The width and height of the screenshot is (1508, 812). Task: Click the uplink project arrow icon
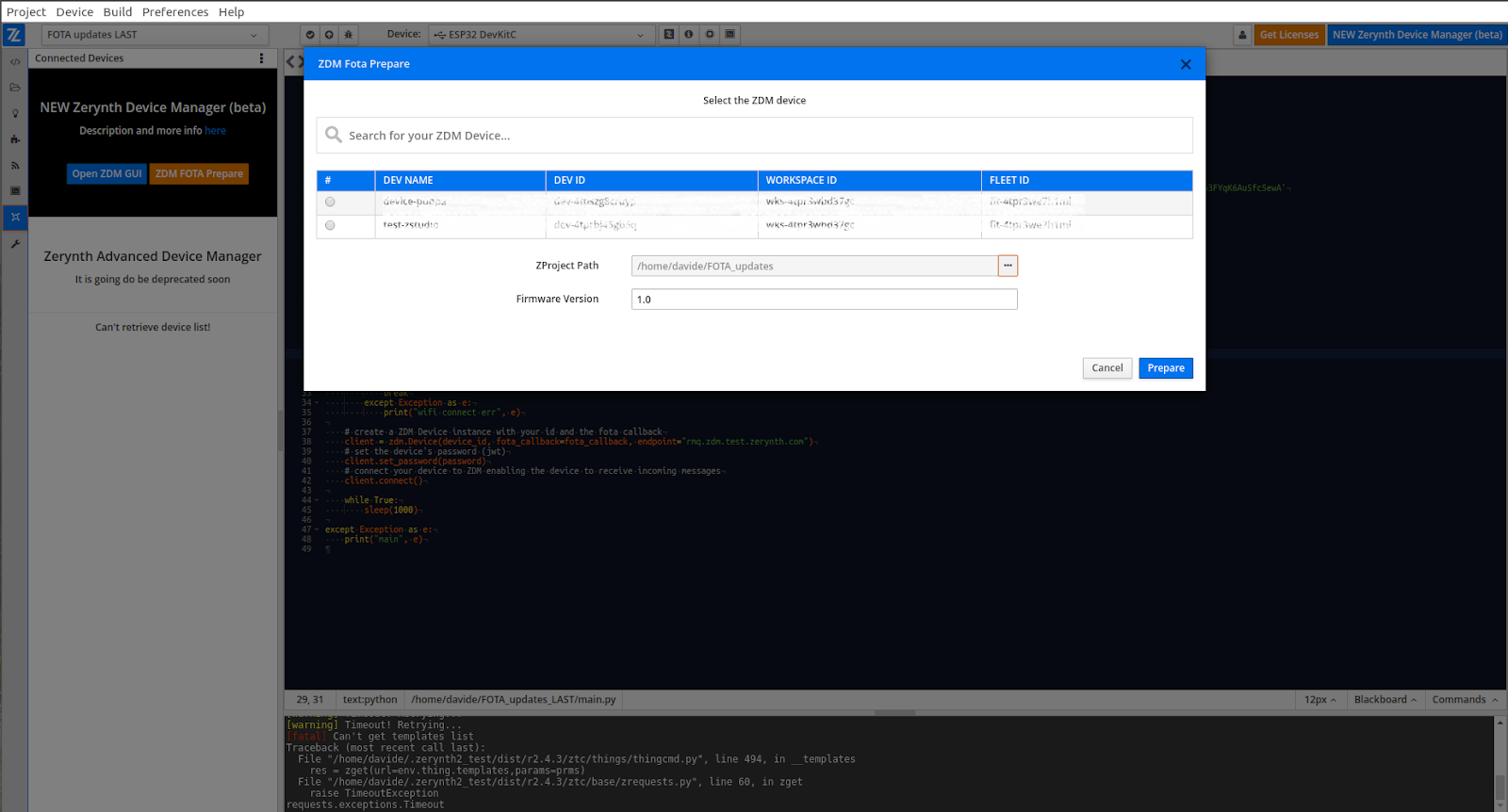pyautogui.click(x=329, y=35)
